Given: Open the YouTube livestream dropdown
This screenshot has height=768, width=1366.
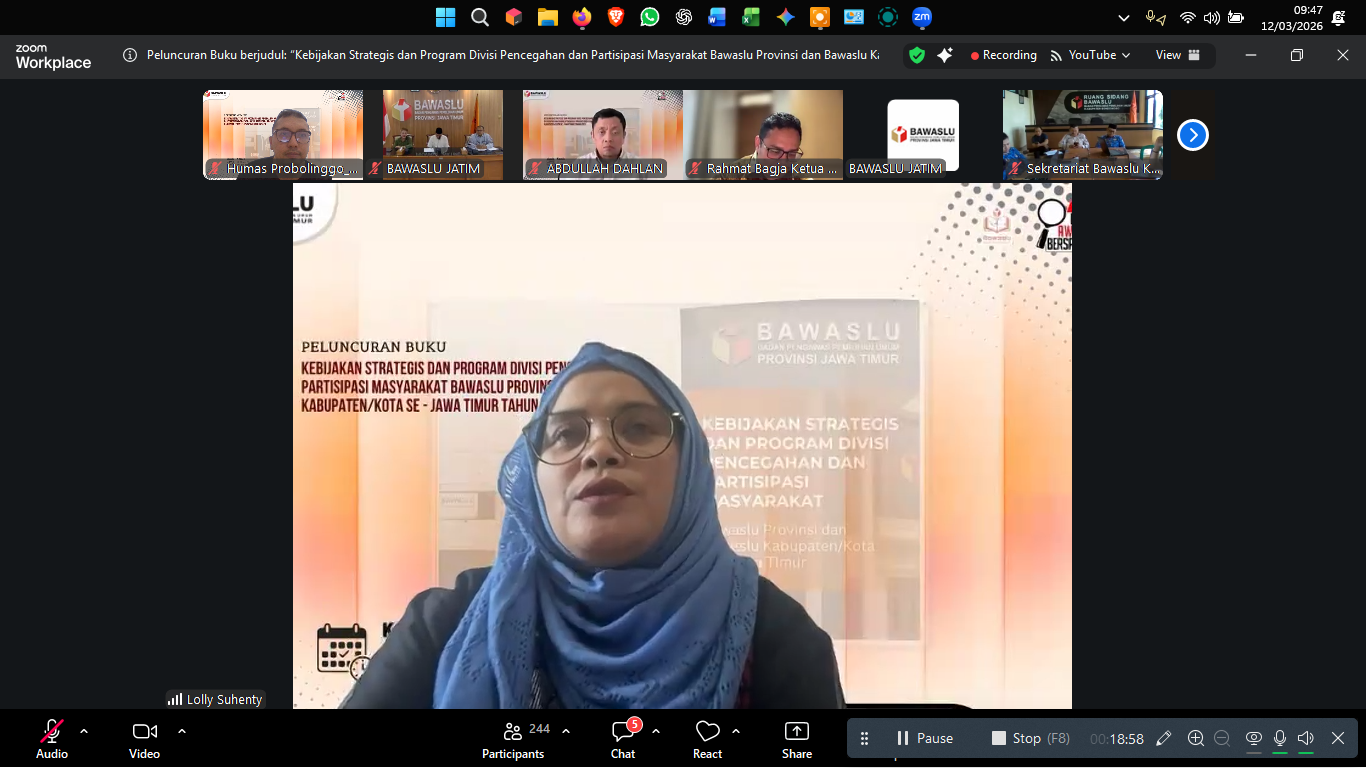Looking at the screenshot, I should tap(1091, 55).
